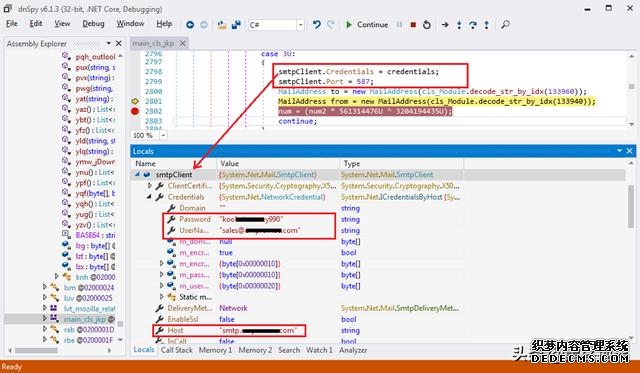Step out of the current method
The height and width of the screenshot is (373, 640).
[x=487, y=25]
